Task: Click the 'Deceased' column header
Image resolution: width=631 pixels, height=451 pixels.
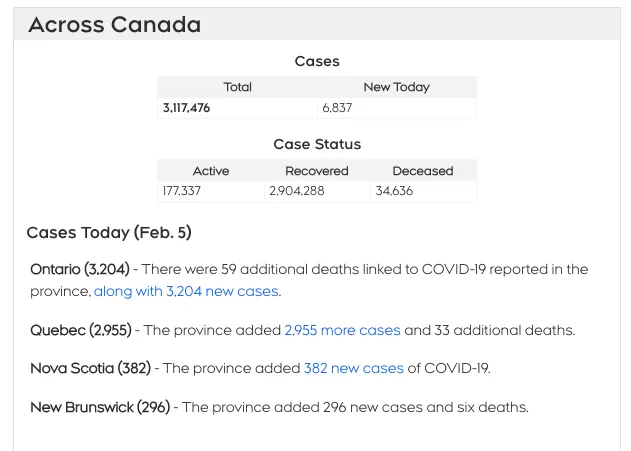Action: click(423, 171)
